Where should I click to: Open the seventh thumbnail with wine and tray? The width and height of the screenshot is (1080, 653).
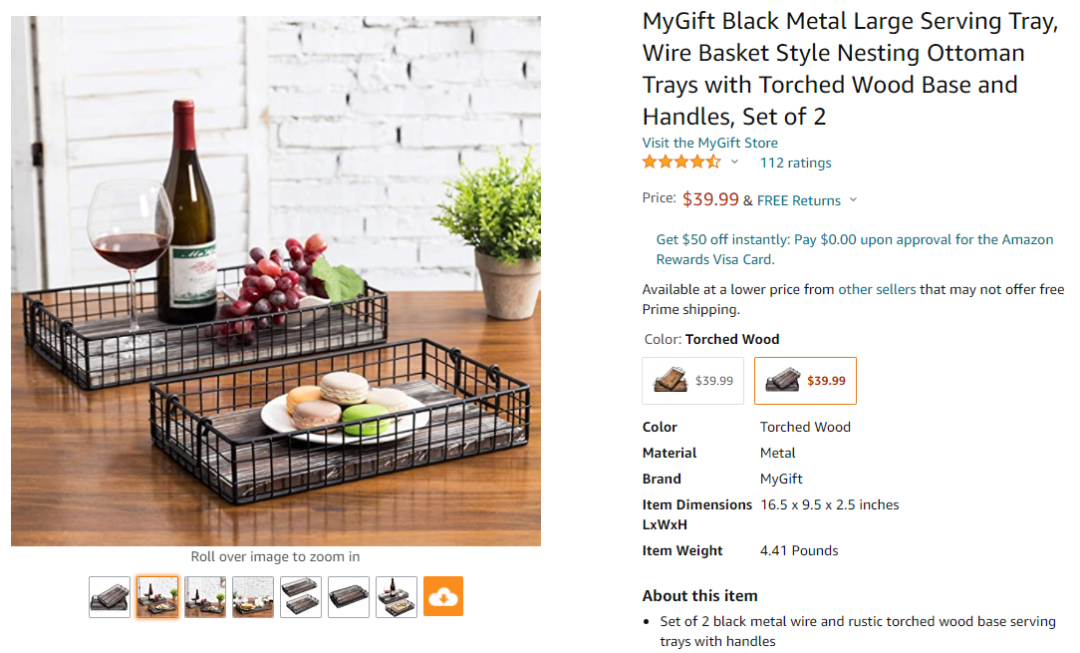[396, 597]
